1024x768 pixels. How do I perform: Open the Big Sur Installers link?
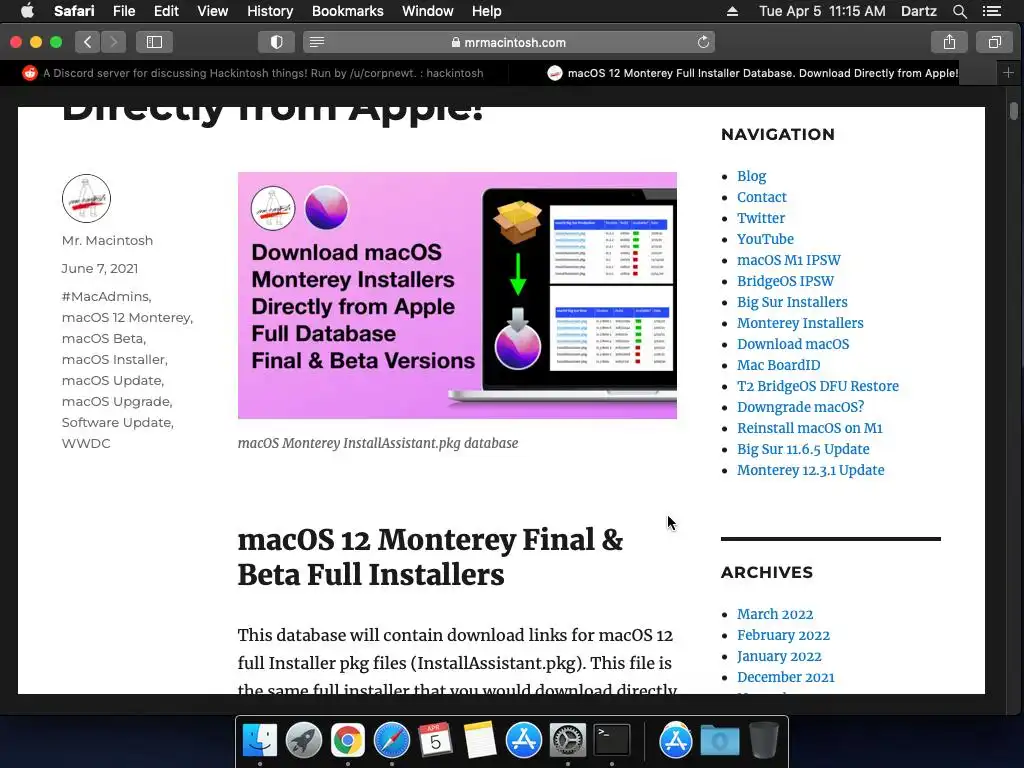[792, 302]
